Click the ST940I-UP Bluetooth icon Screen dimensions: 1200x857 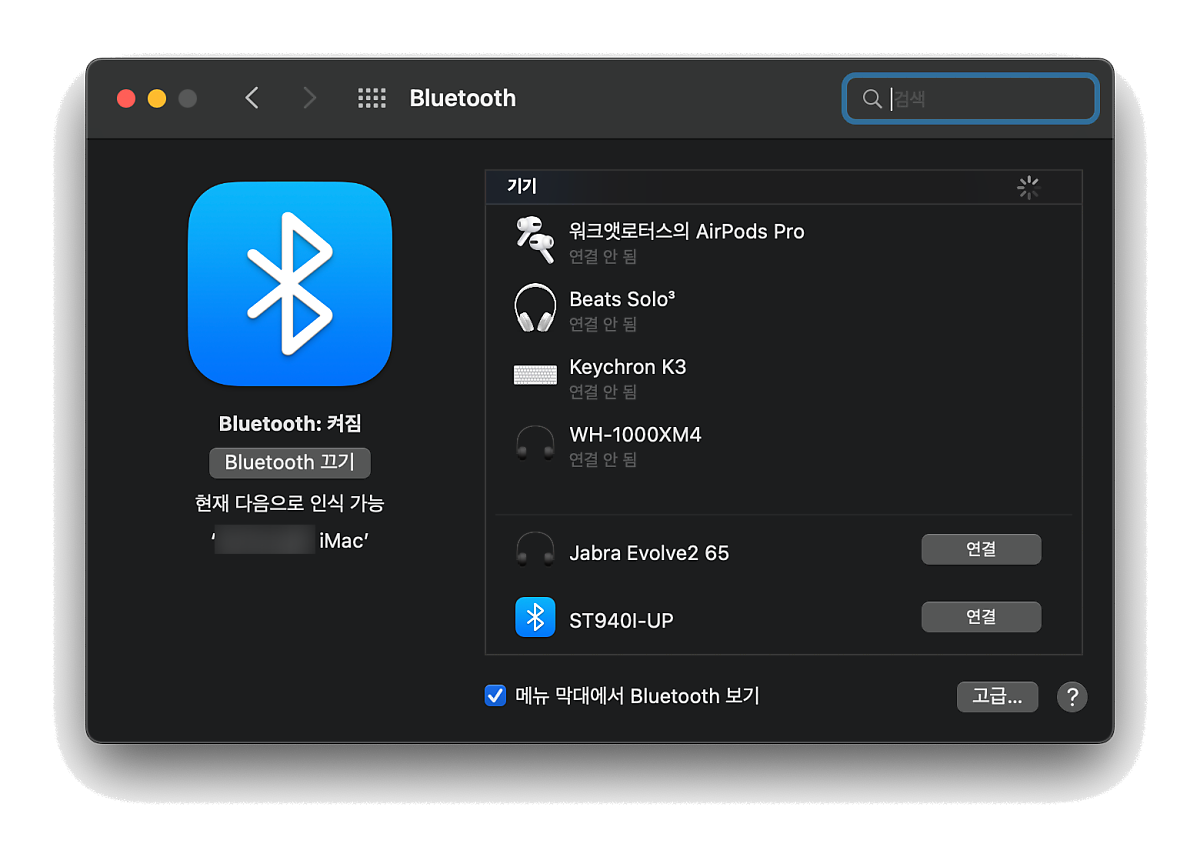(x=535, y=617)
